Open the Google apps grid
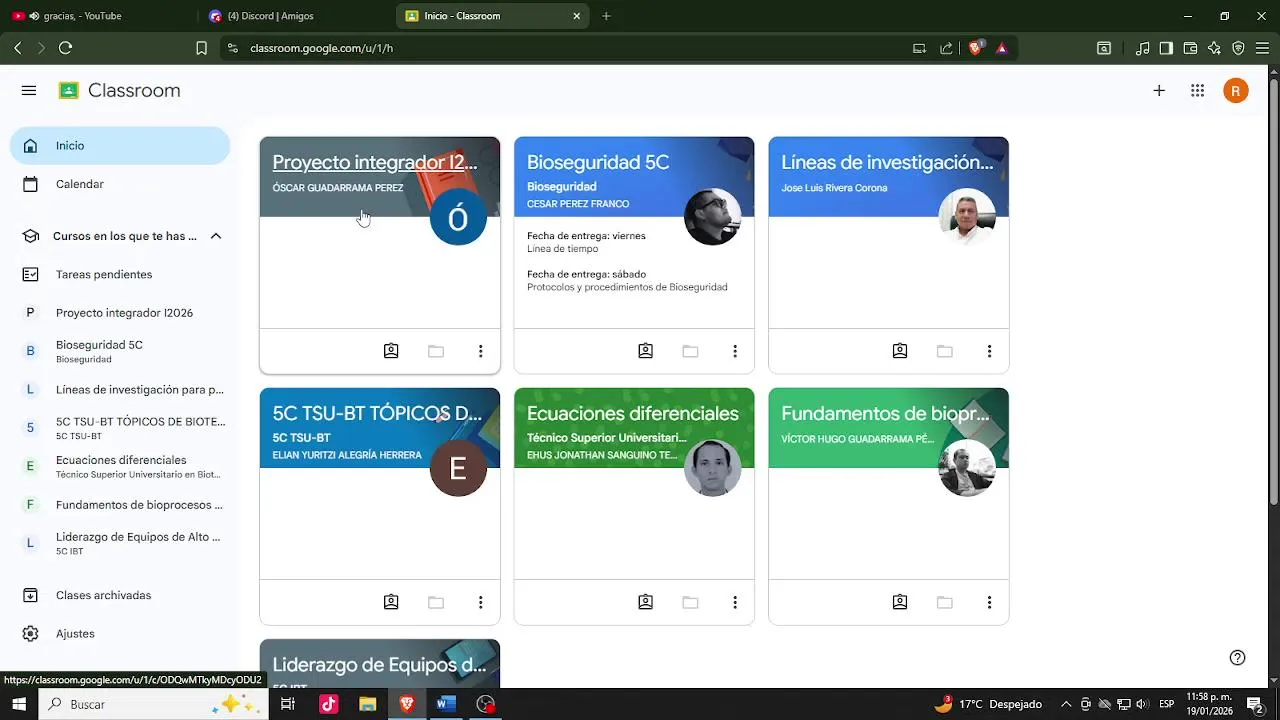 point(1197,91)
